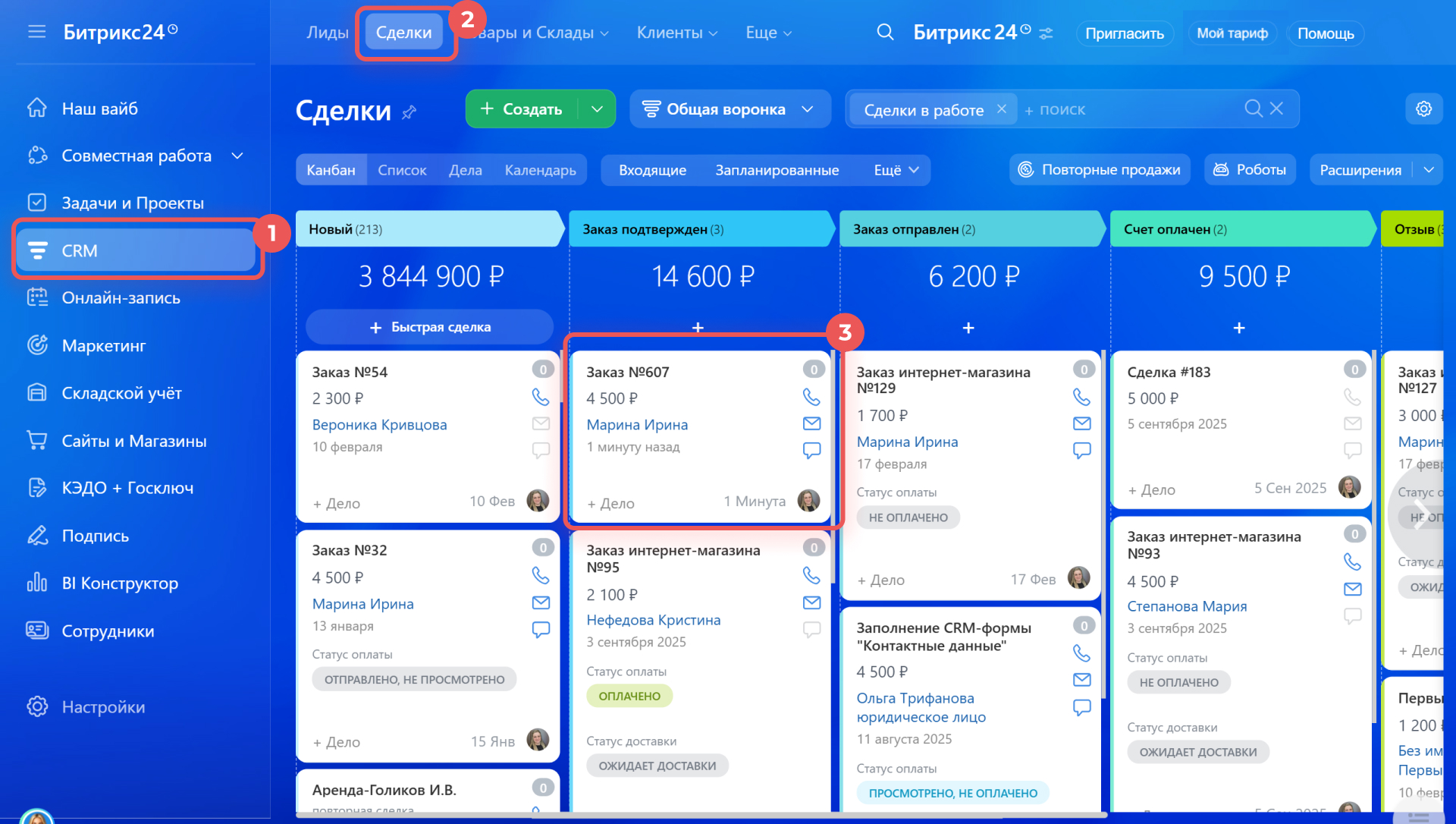Open the Клиенты top menu
This screenshot has width=1456, height=824.
(x=676, y=33)
